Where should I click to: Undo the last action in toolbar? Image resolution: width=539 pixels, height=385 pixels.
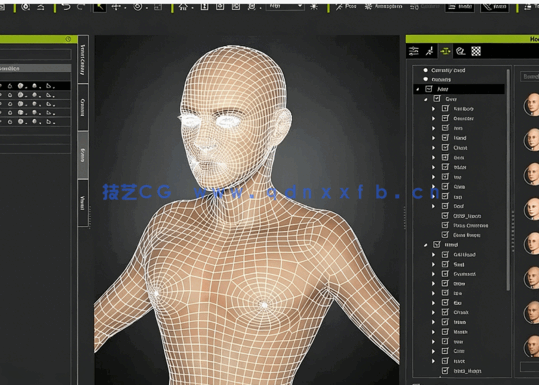66,6
